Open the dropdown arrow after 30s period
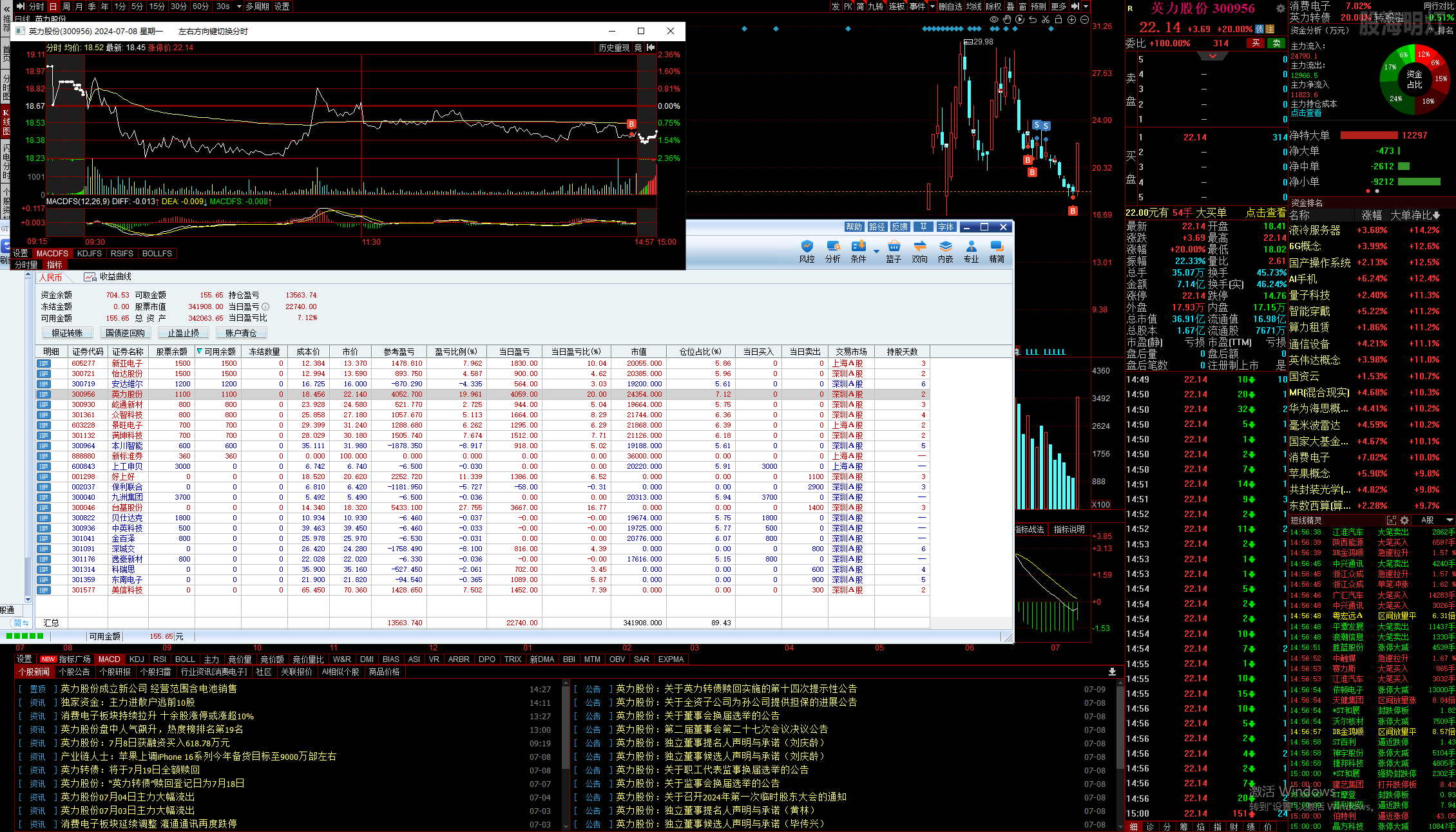1456x832 pixels. click(239, 6)
